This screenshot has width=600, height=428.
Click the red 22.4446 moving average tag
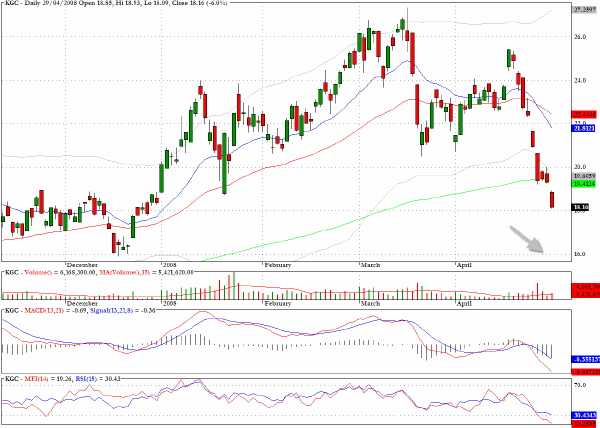tap(584, 114)
